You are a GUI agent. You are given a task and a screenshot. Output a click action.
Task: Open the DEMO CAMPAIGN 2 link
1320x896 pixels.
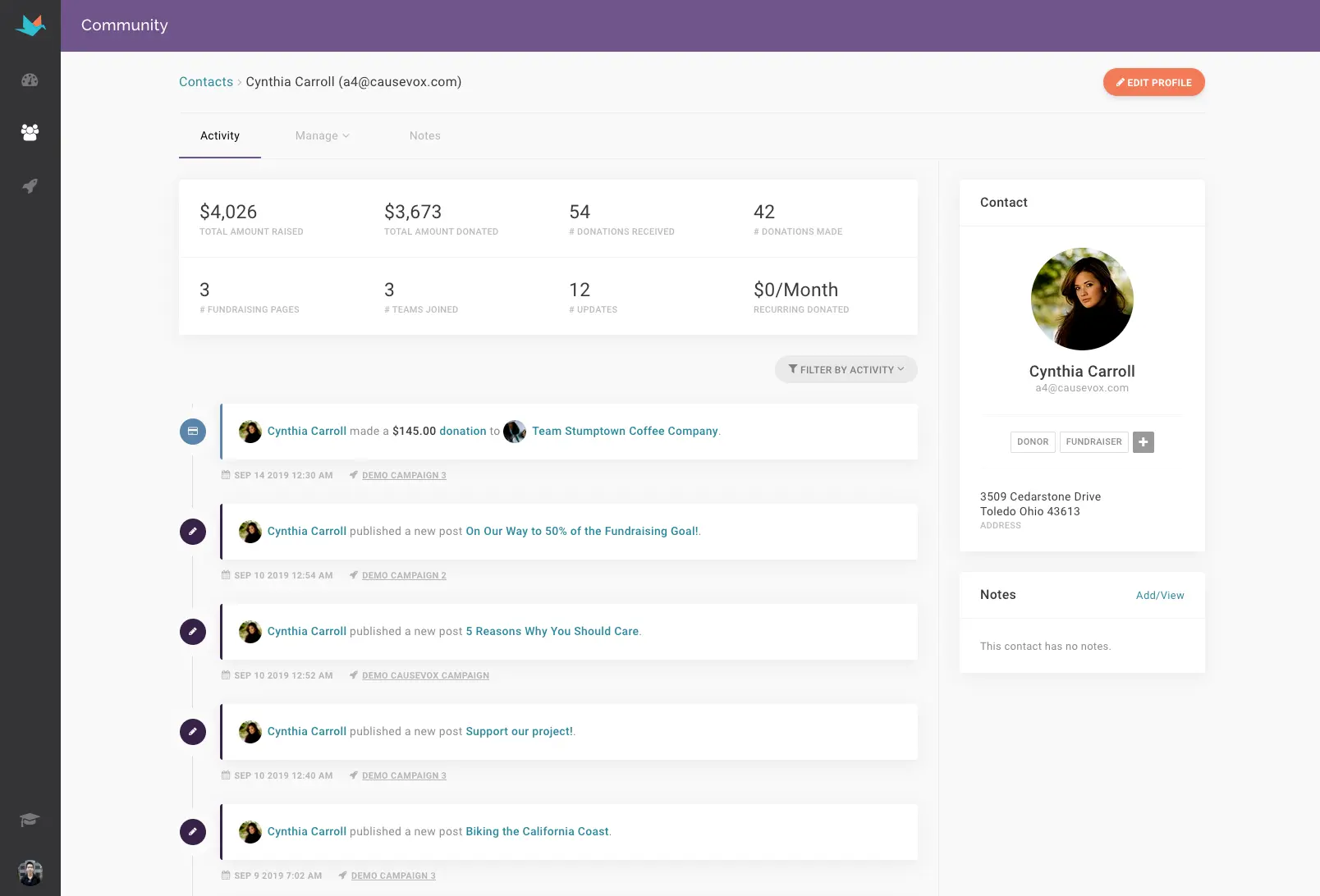404,575
